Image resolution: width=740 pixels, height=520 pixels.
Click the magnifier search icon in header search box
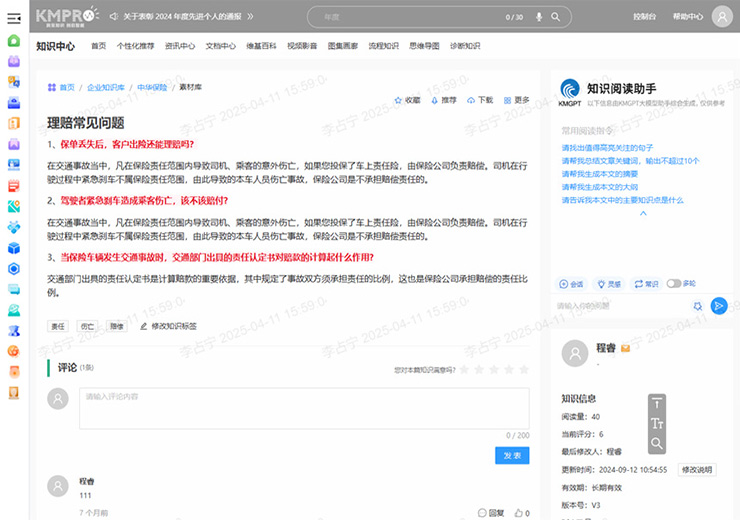pos(555,17)
